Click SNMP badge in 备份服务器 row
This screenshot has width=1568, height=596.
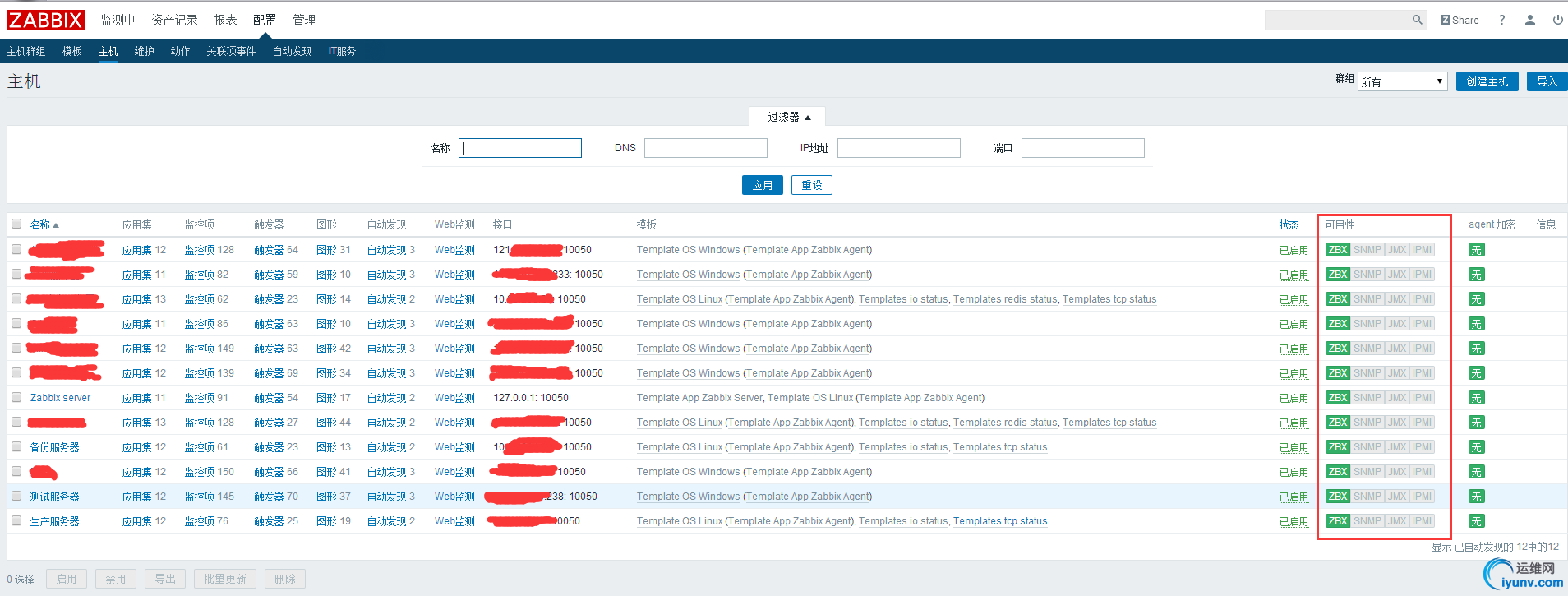pos(1367,447)
